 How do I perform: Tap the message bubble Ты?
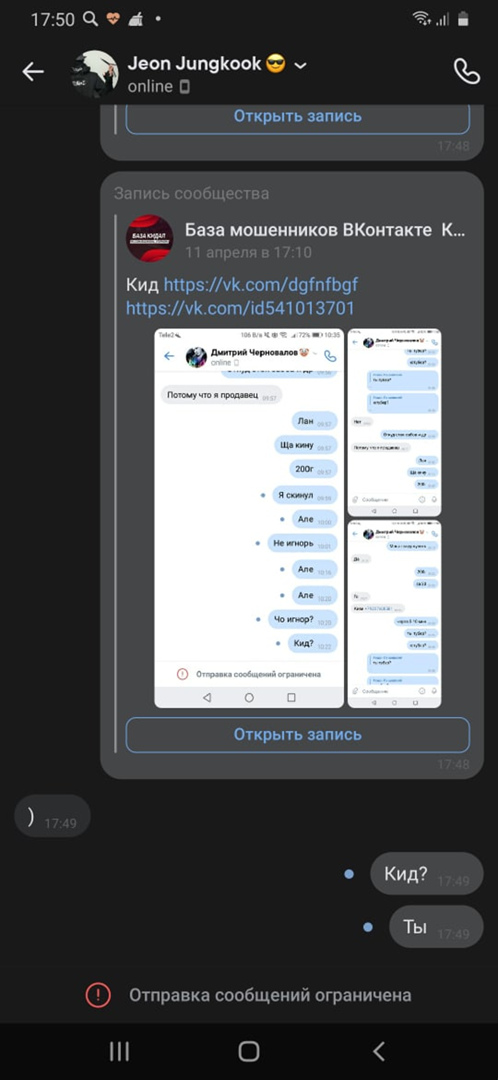pyautogui.click(x=436, y=927)
